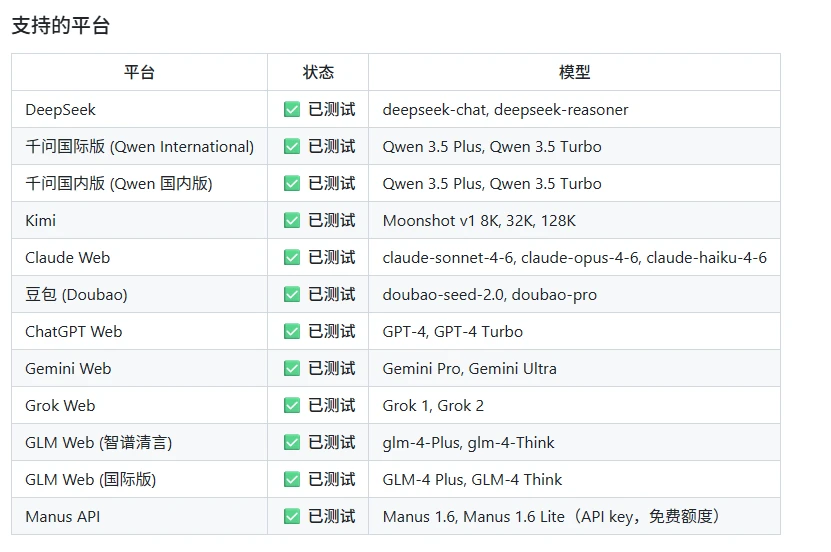
Task: Click the Grok 1, Grok 2 text
Action: pyautogui.click(x=433, y=406)
